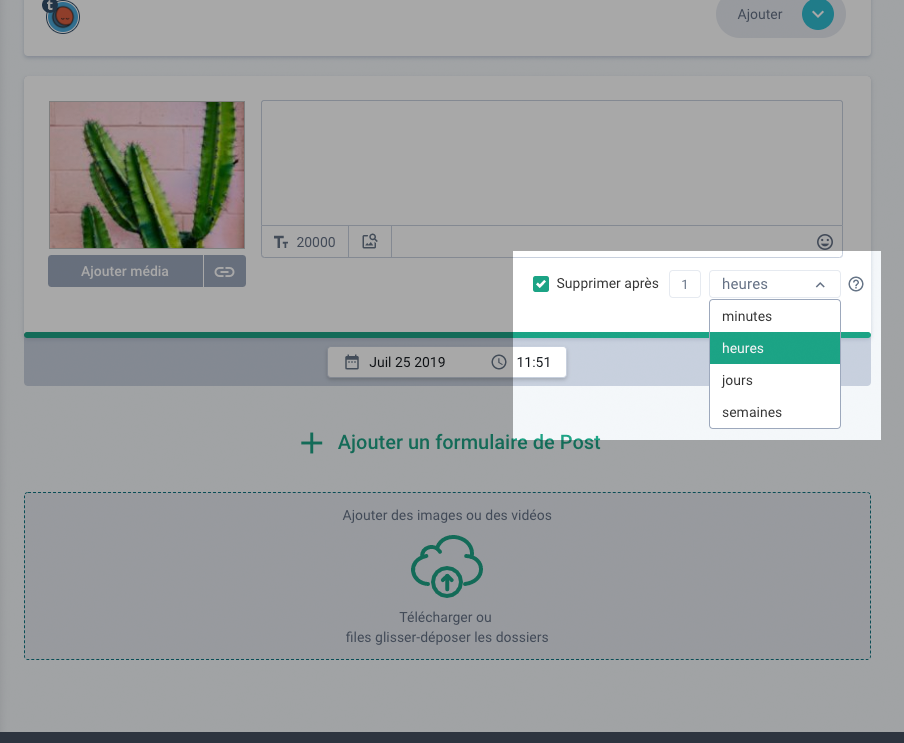Screen dimensions: 904x743
Task: Click the link icon beside Ajouter média
Action: (225, 271)
